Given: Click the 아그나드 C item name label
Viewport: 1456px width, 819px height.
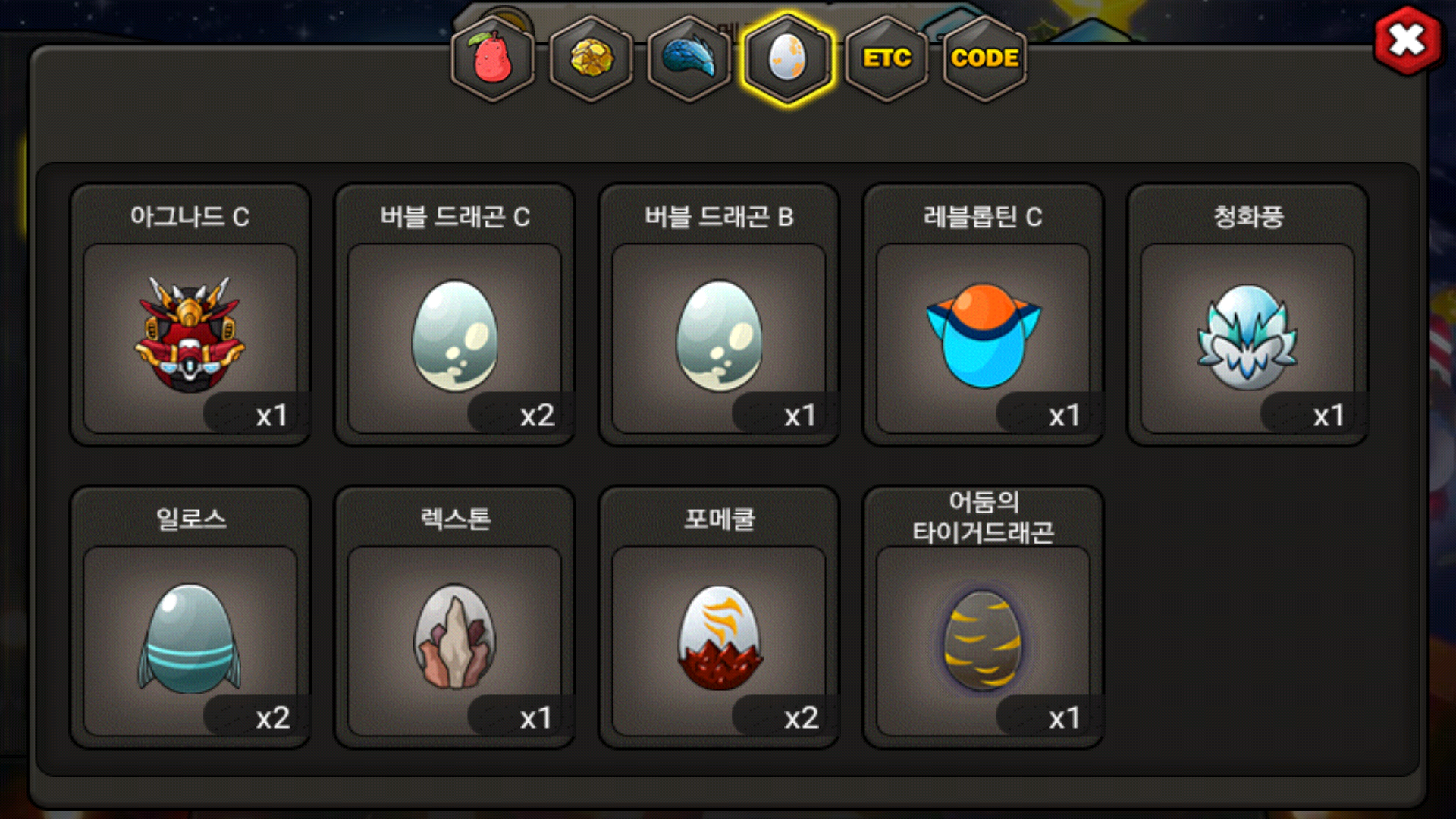Looking at the screenshot, I should (190, 217).
